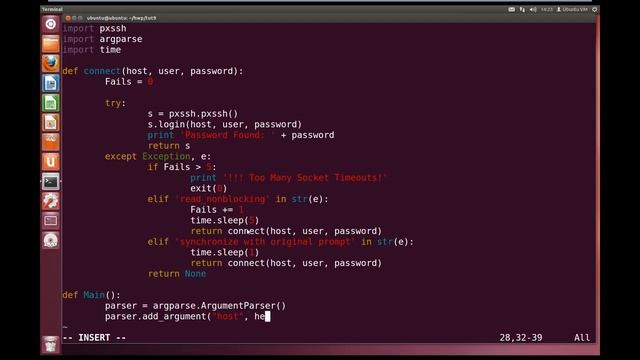Click the terminal window title text
This screenshot has width=640, height=360.
tap(121, 18)
